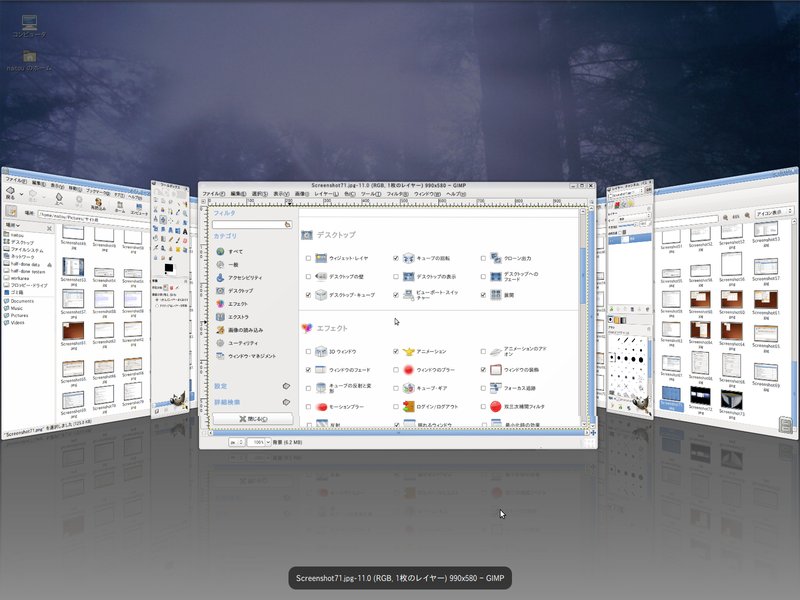800x600 pixels.
Task: Select the Zoom tool in the GIMP toolbox
Action: (185, 214)
